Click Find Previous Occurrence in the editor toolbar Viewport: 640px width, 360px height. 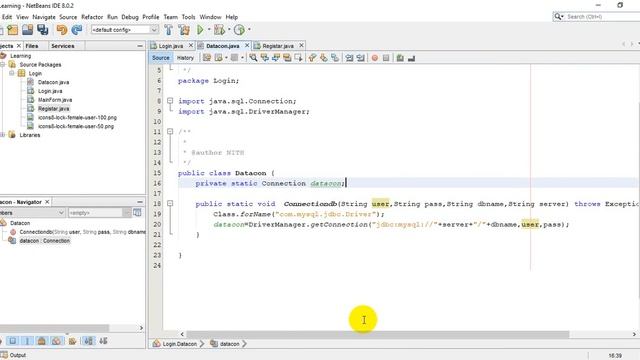point(264,58)
